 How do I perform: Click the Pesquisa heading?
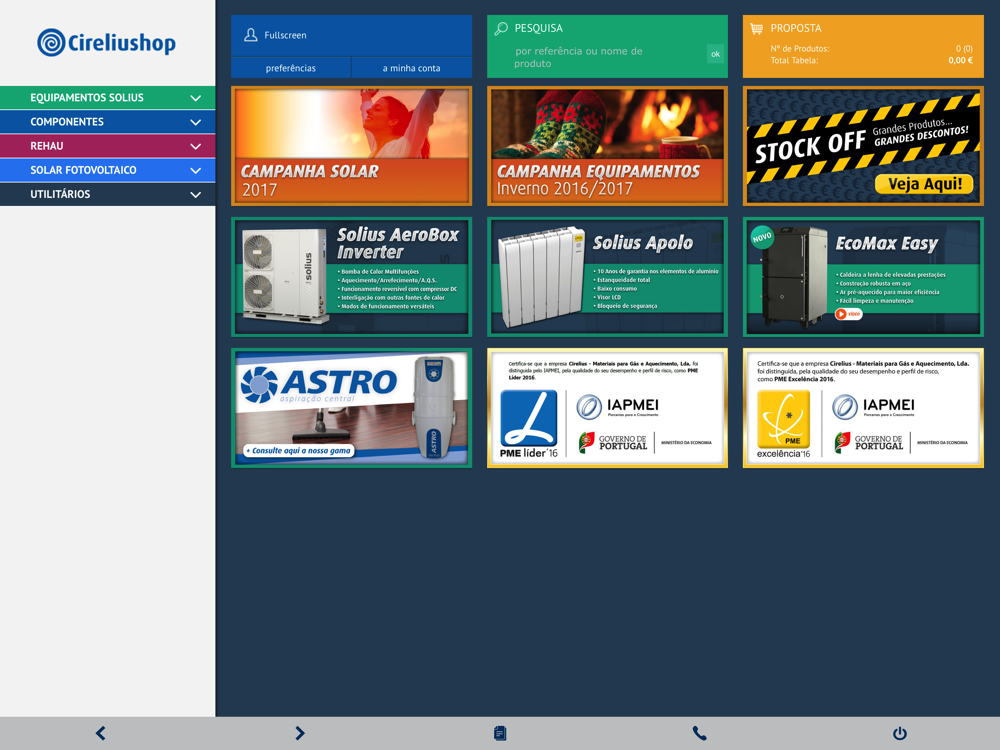[x=538, y=28]
